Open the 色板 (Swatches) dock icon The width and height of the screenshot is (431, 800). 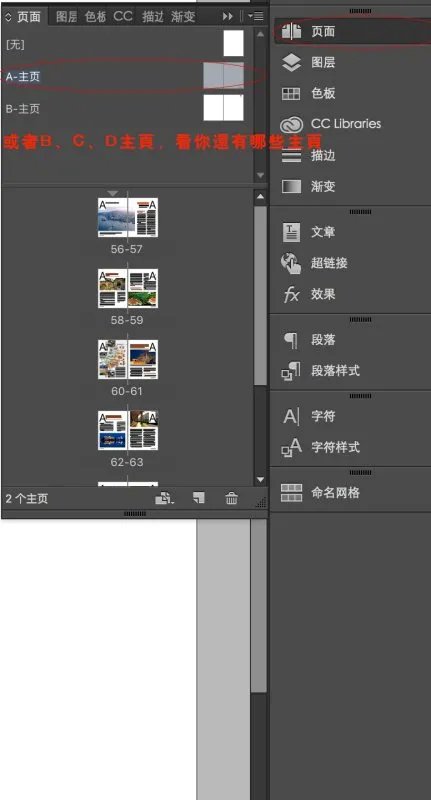point(291,94)
